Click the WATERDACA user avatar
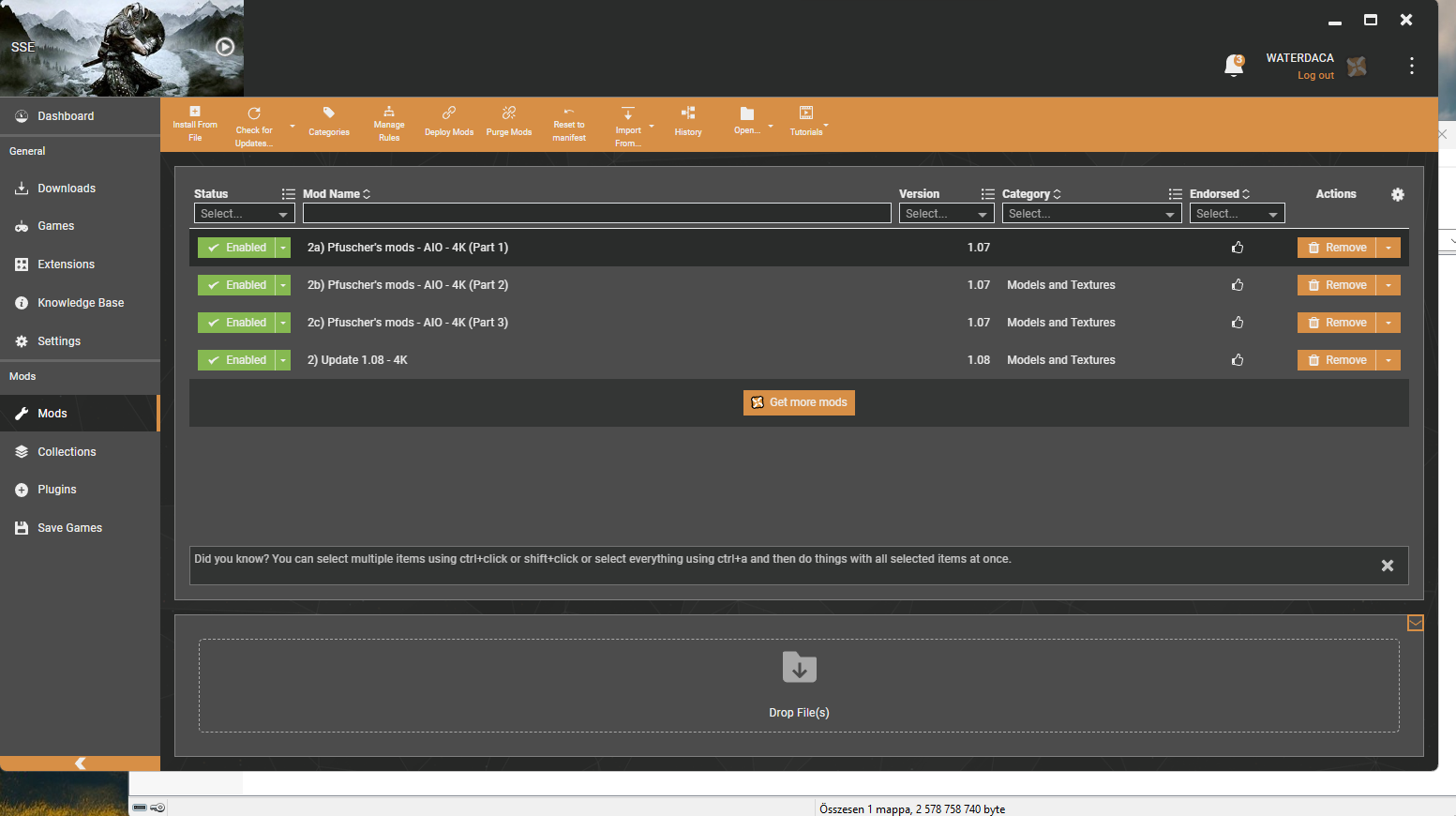 pos(1357,66)
